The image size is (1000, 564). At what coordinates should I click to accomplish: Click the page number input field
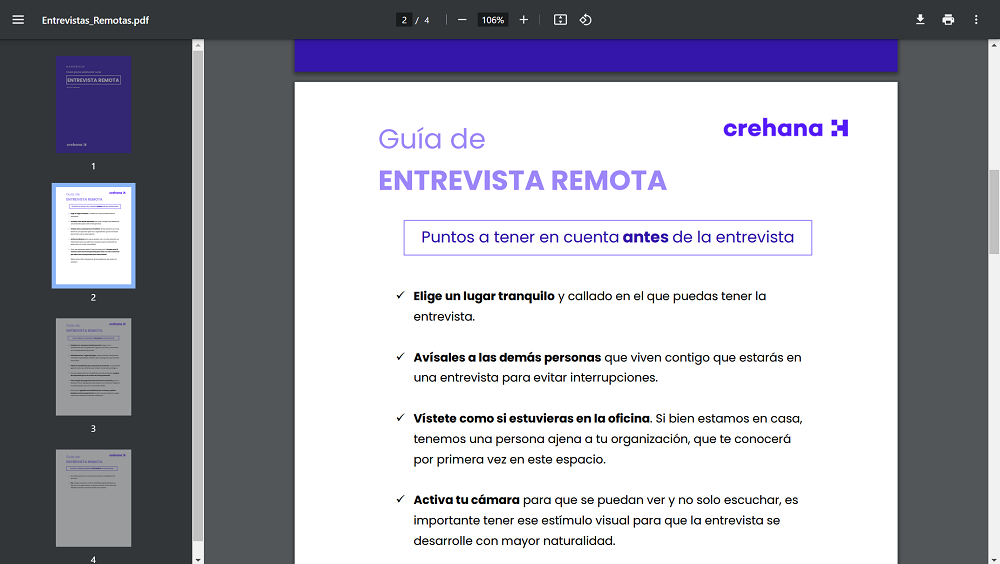[404, 20]
